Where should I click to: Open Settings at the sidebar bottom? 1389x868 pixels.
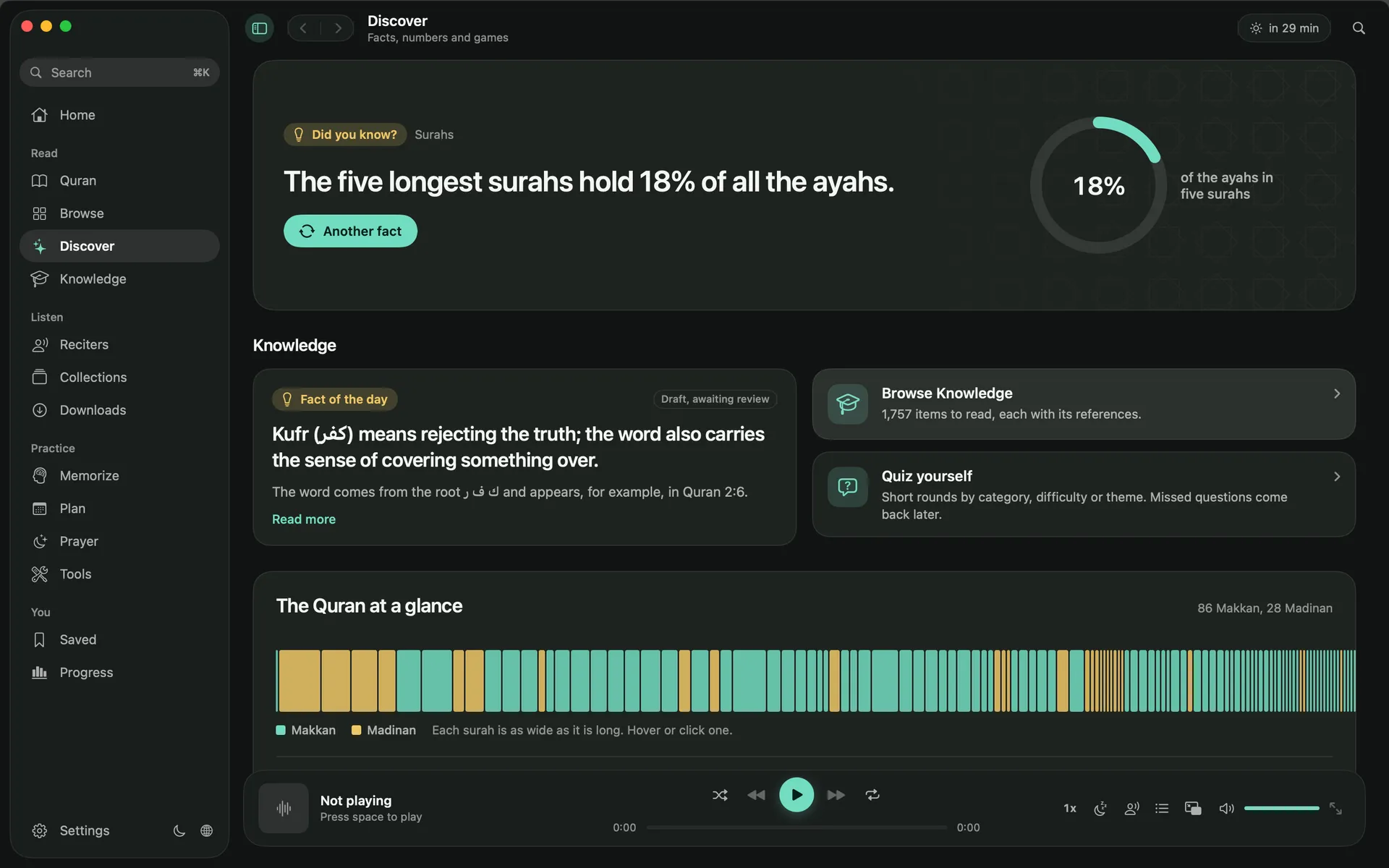tap(71, 830)
